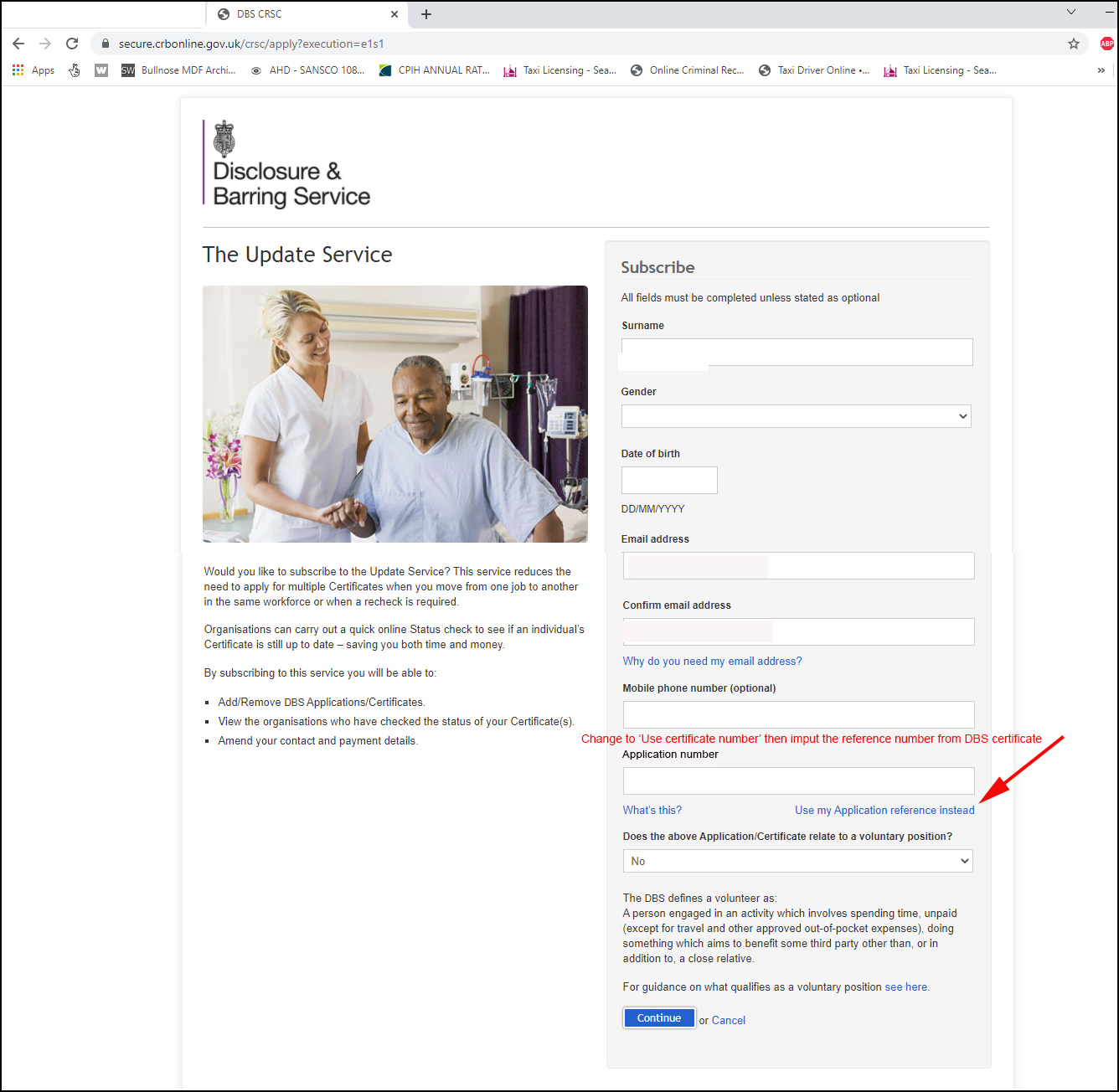Screen dimensions: 1119x1092
Task: Click the browser back arrow
Action: click(18, 44)
